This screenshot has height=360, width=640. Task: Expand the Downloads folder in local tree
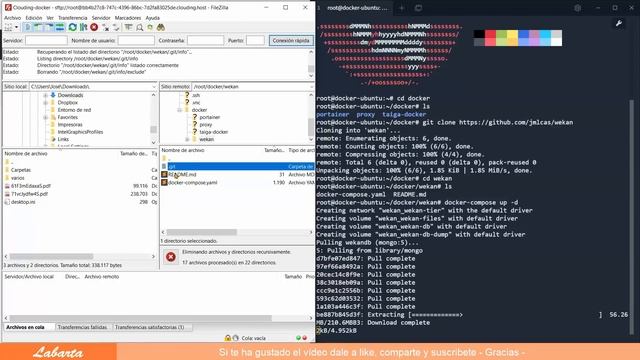point(46,95)
